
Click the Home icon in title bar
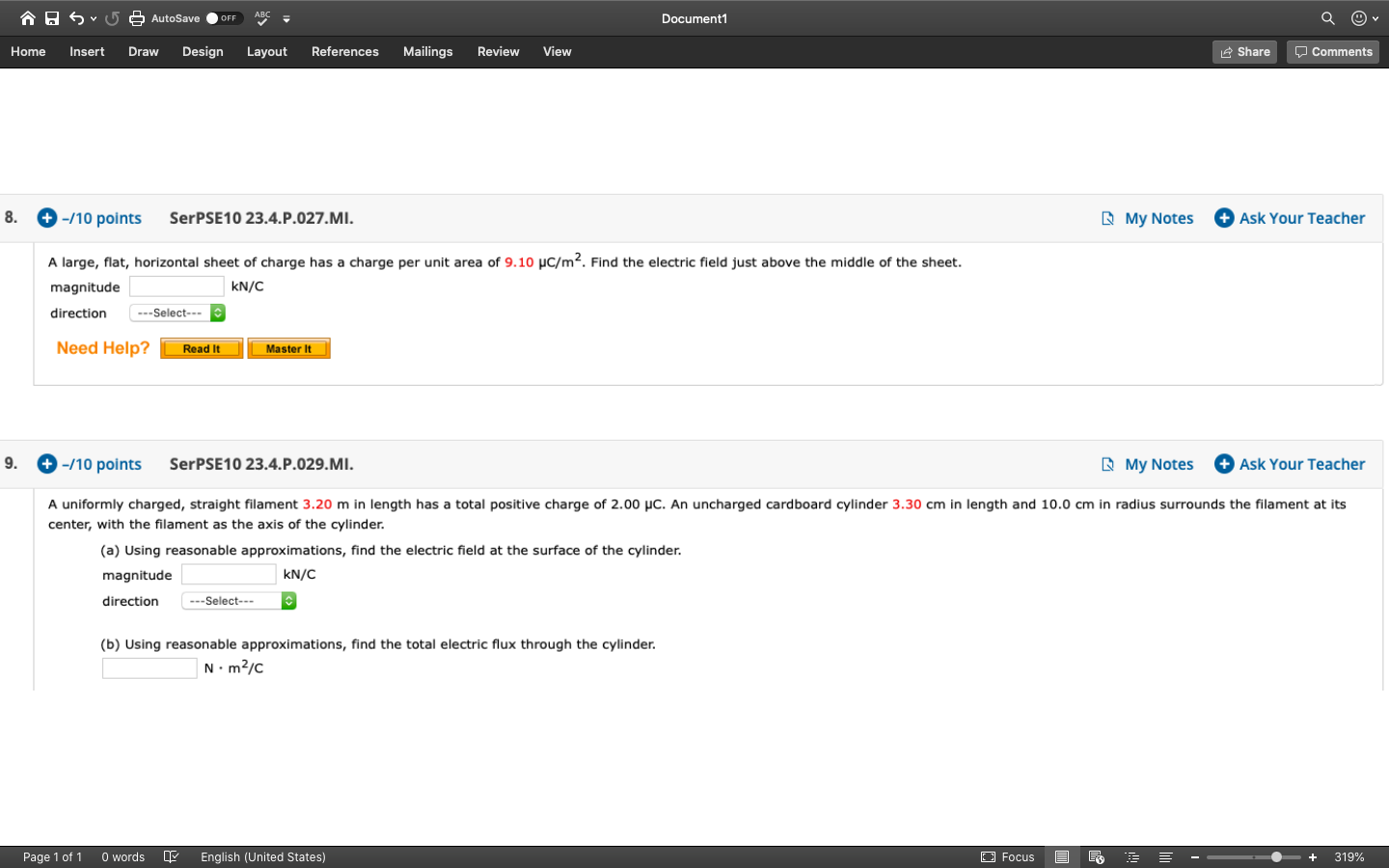27,18
